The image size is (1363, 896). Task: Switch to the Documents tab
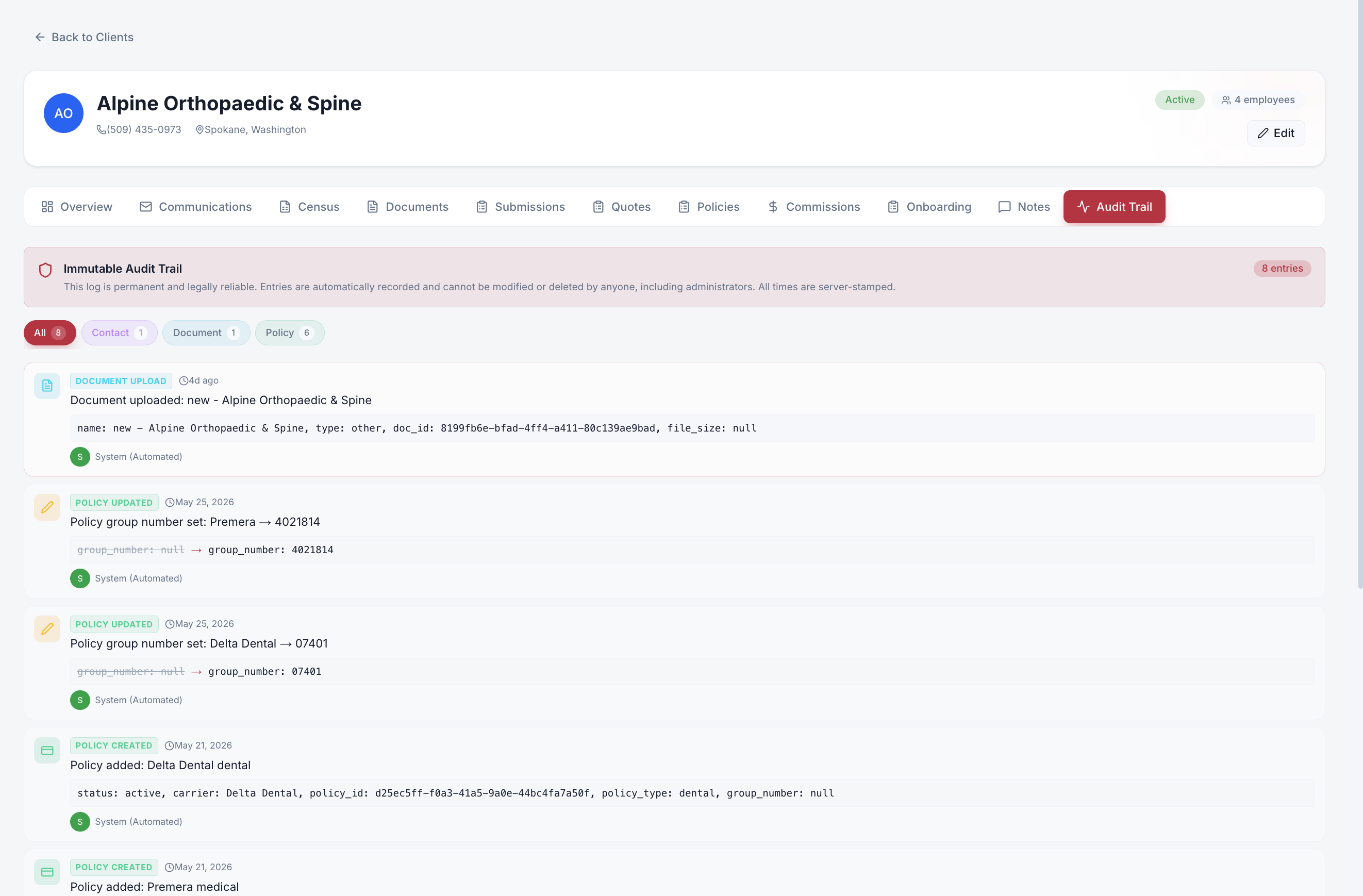click(407, 207)
